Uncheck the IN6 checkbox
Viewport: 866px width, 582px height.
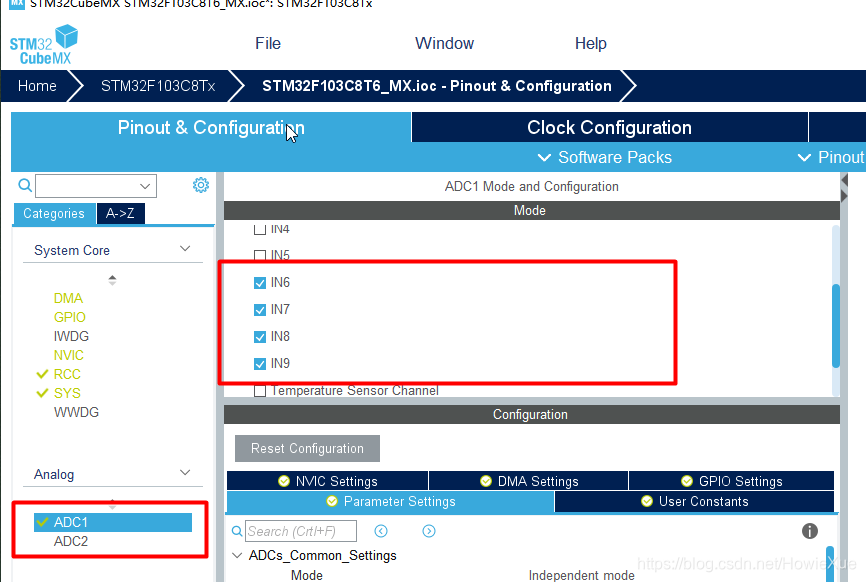click(260, 283)
